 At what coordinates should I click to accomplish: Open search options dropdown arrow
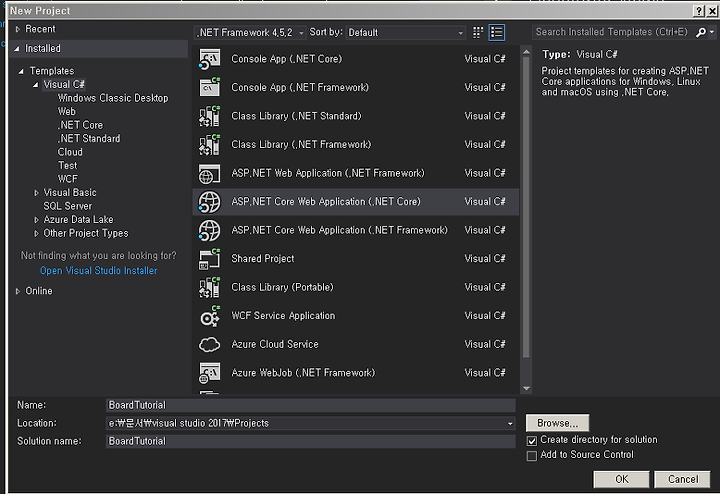[x=712, y=32]
